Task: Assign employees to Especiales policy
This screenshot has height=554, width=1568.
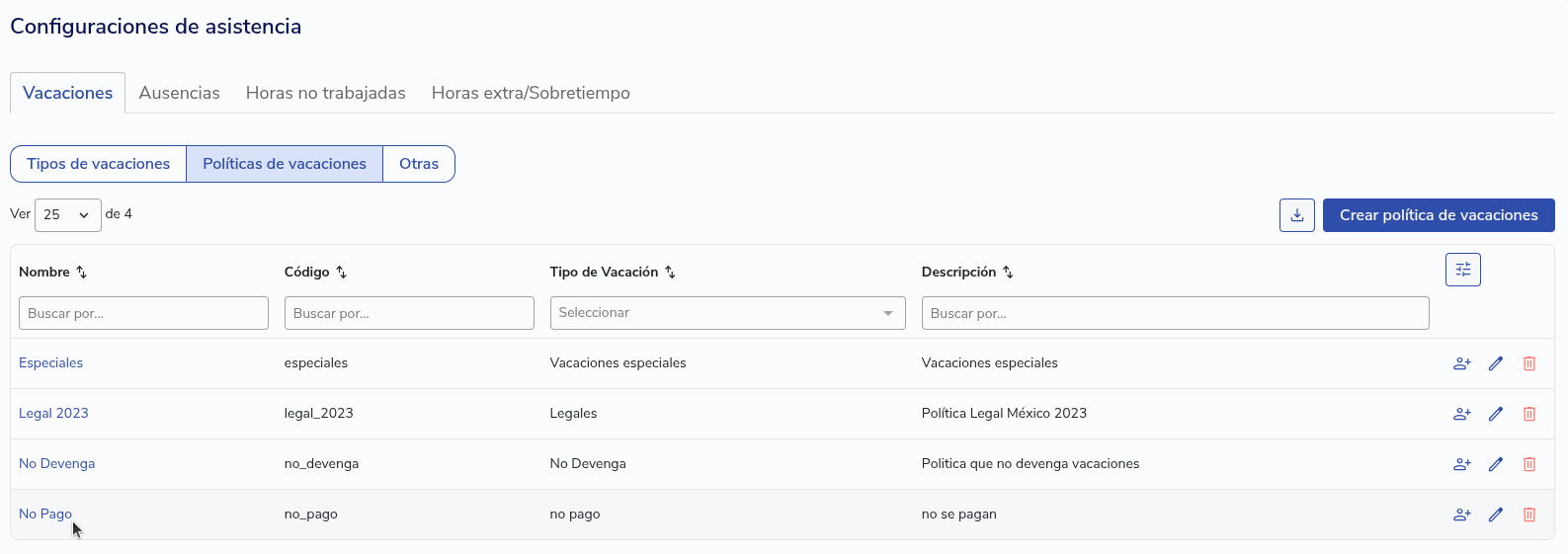Action: point(1462,363)
